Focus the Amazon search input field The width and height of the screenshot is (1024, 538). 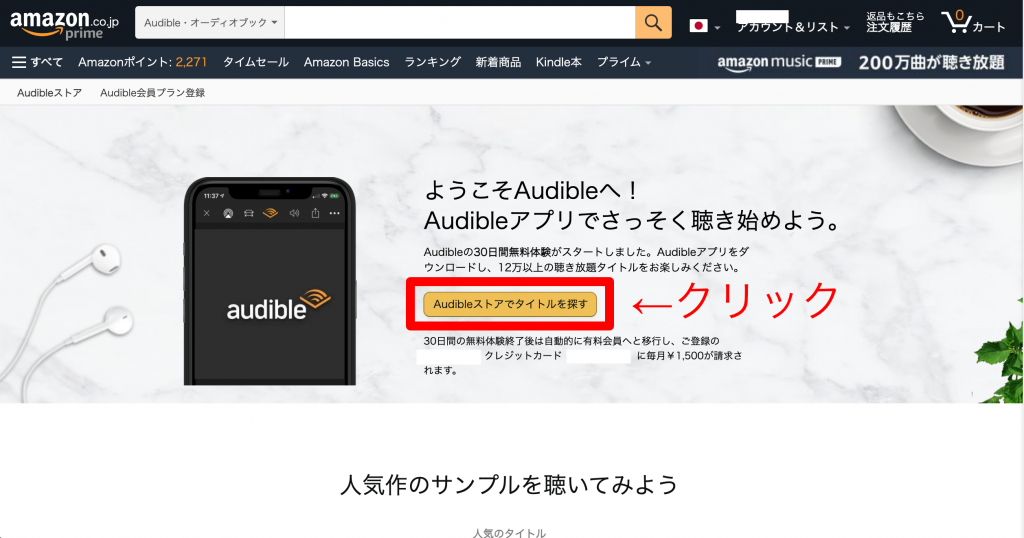459,22
